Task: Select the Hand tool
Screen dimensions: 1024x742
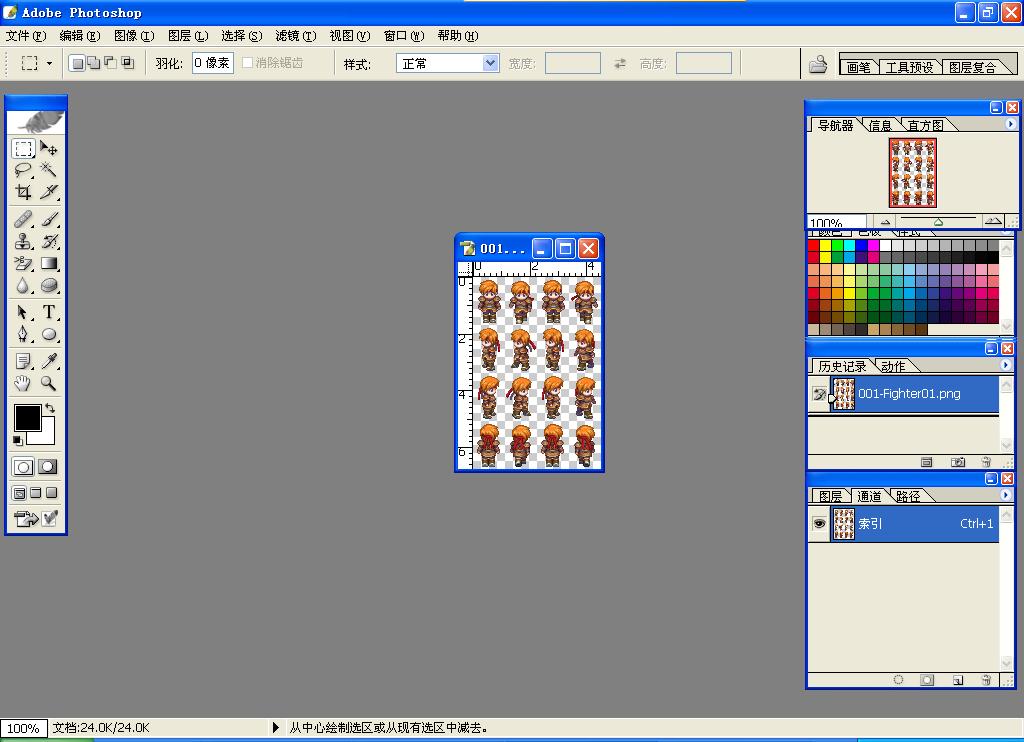Action: click(x=23, y=383)
